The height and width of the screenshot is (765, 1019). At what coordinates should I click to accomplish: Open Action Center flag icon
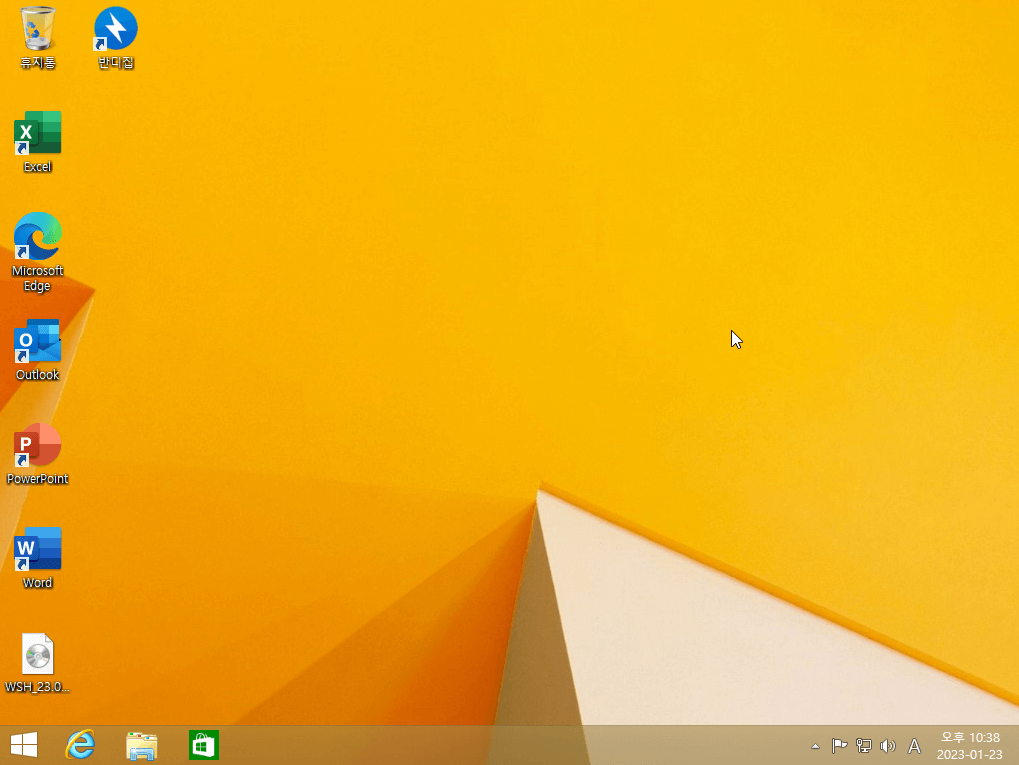(x=839, y=746)
